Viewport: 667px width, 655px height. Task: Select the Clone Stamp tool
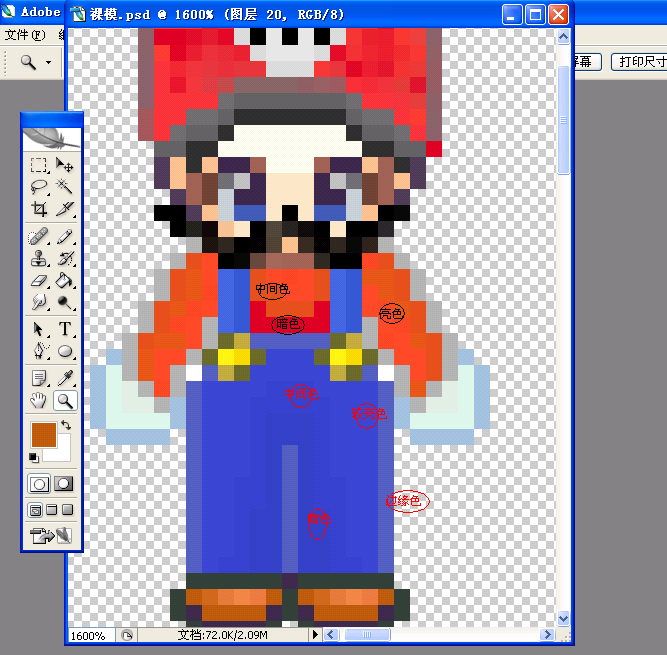pyautogui.click(x=39, y=258)
